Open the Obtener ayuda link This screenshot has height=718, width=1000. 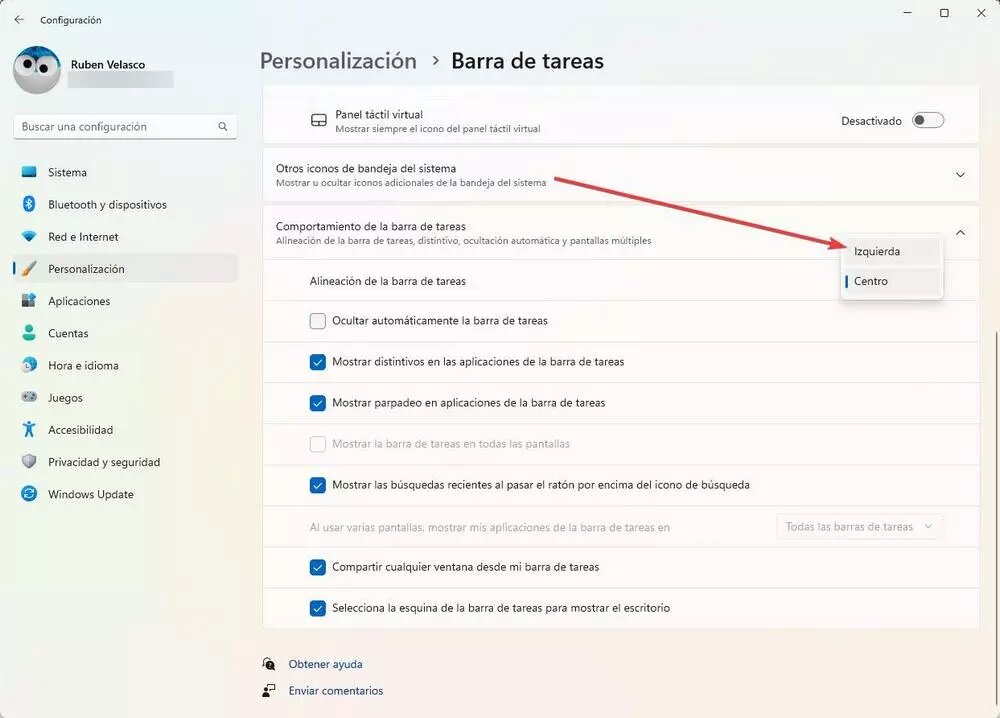point(325,664)
